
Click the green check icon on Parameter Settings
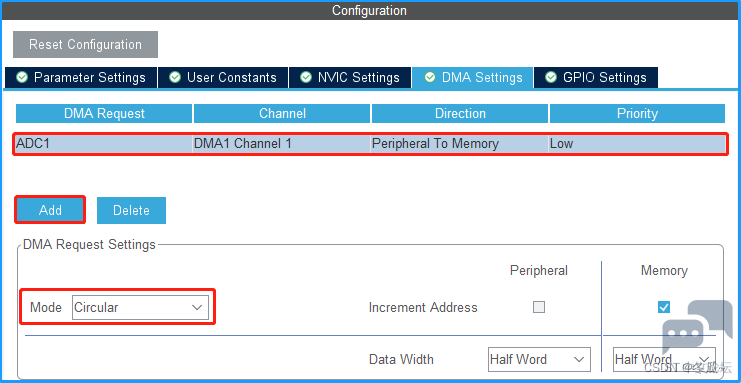pyautogui.click(x=22, y=77)
